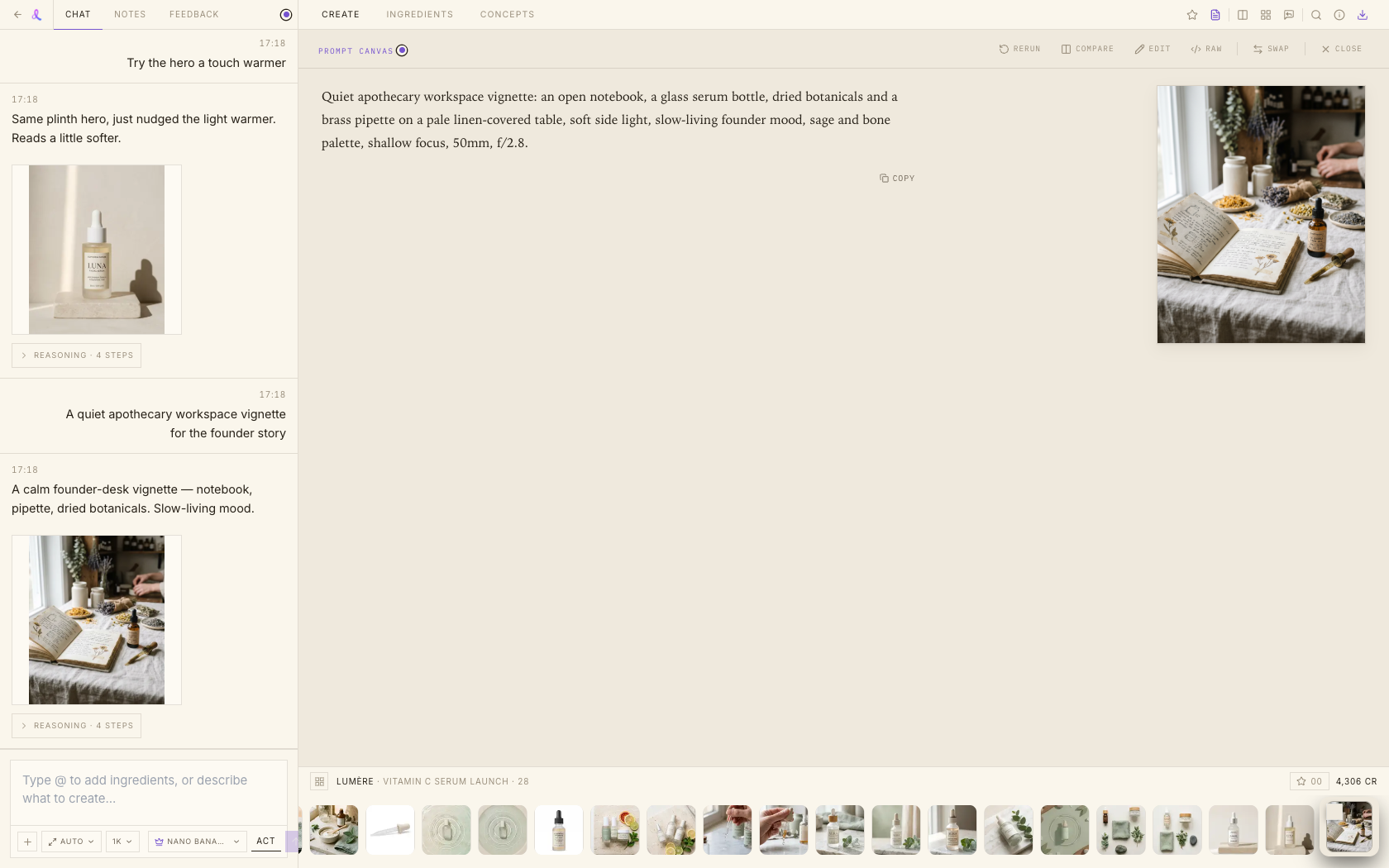
Task: Download with the purple download icon
Action: 1363,15
